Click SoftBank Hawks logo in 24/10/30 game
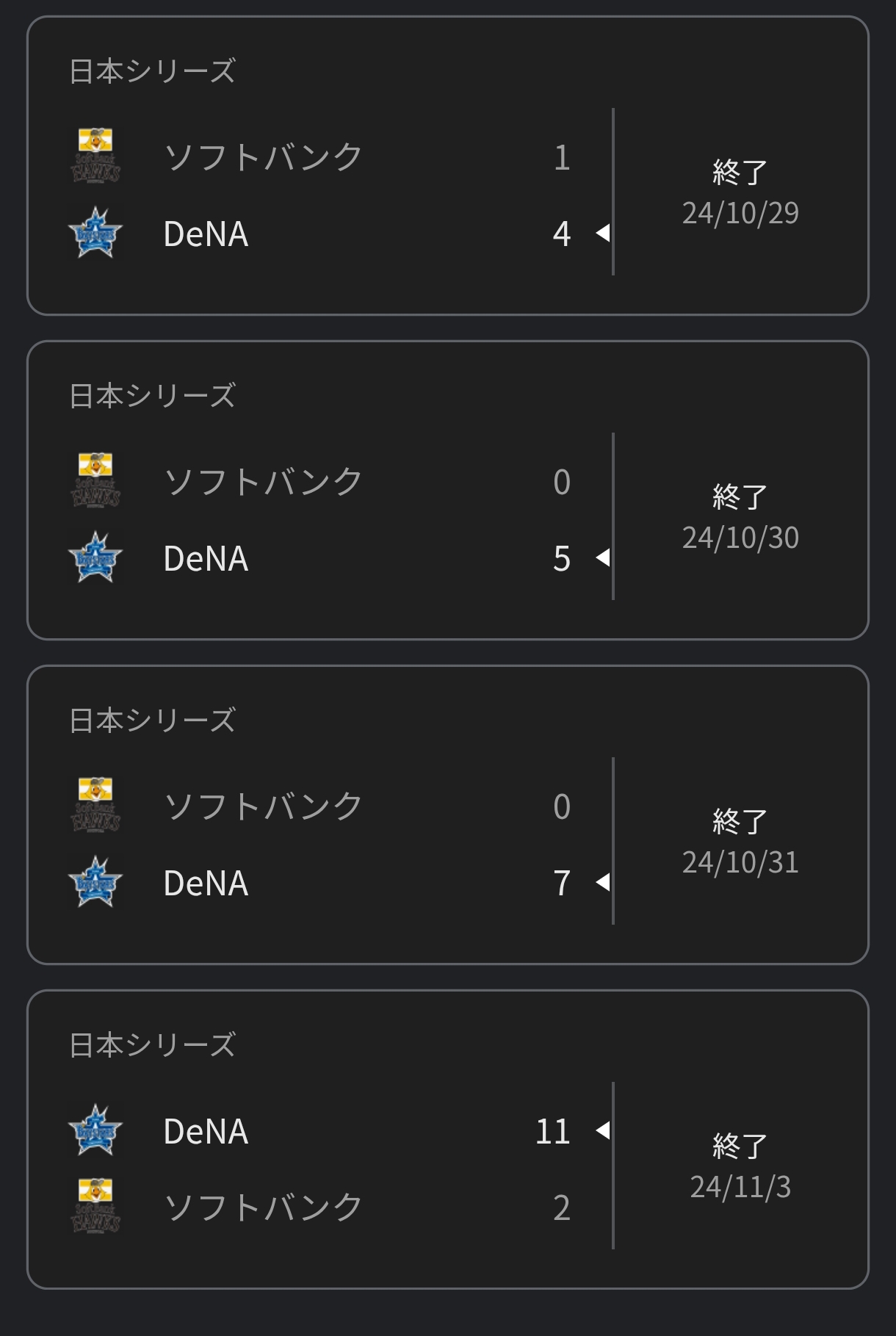Image resolution: width=896 pixels, height=1336 pixels. (x=95, y=480)
